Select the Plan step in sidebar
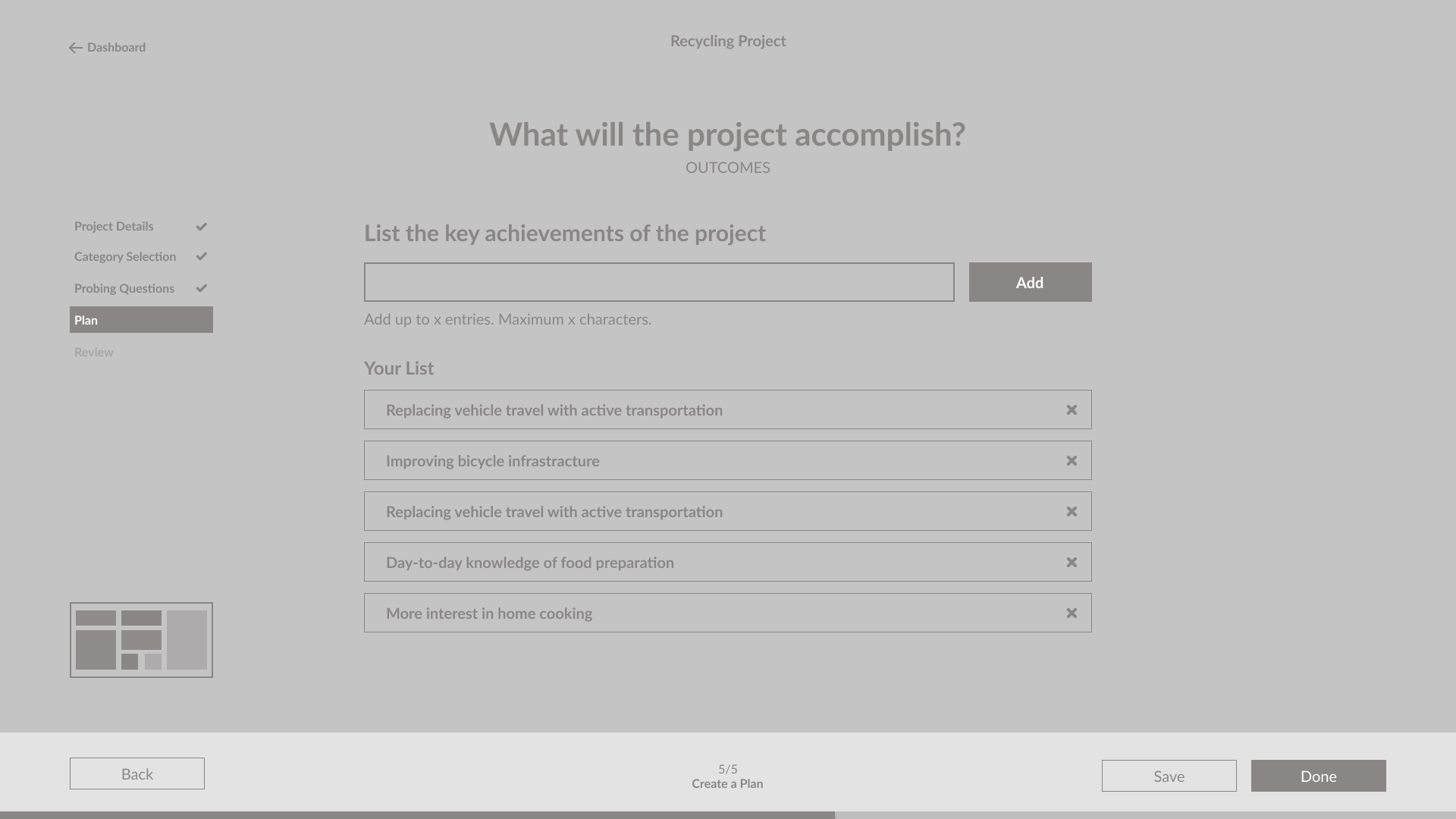Viewport: 1456px width, 819px height. tap(141, 320)
